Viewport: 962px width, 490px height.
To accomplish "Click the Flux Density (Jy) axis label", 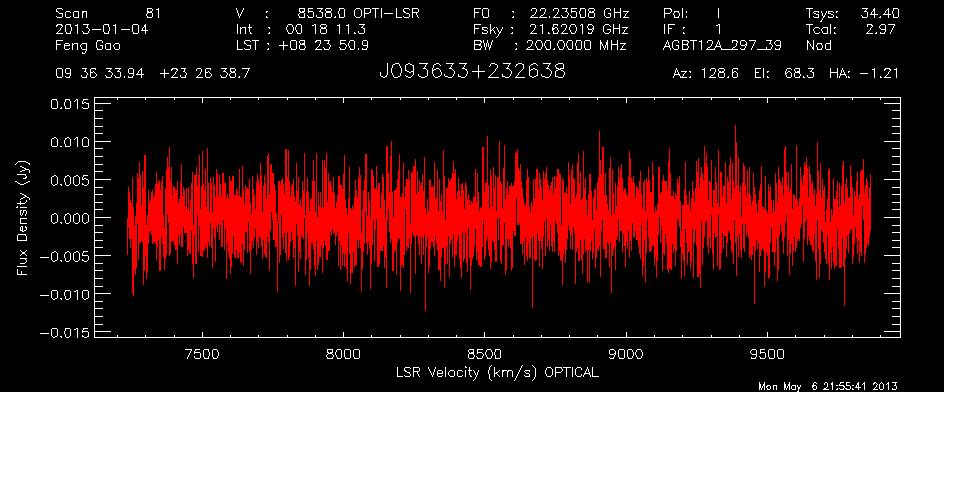I will point(23,218).
